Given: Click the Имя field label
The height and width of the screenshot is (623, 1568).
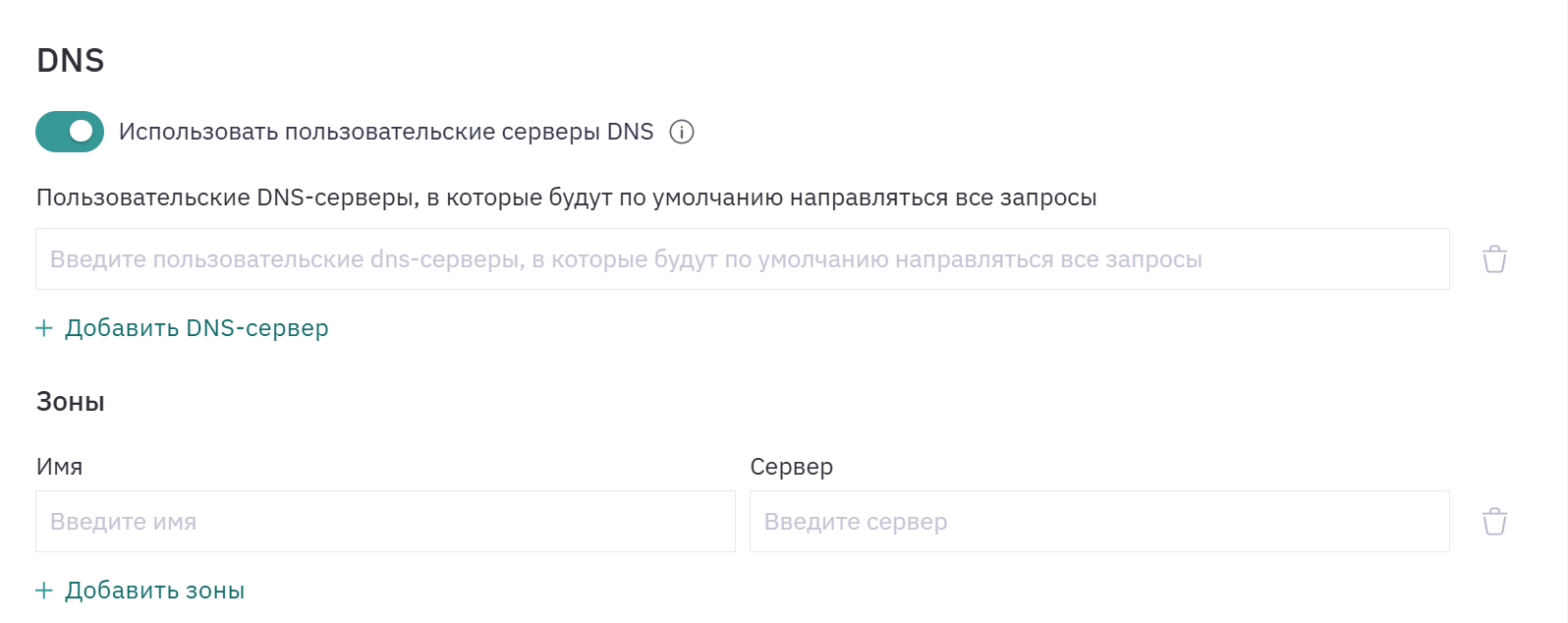Looking at the screenshot, I should tap(59, 467).
